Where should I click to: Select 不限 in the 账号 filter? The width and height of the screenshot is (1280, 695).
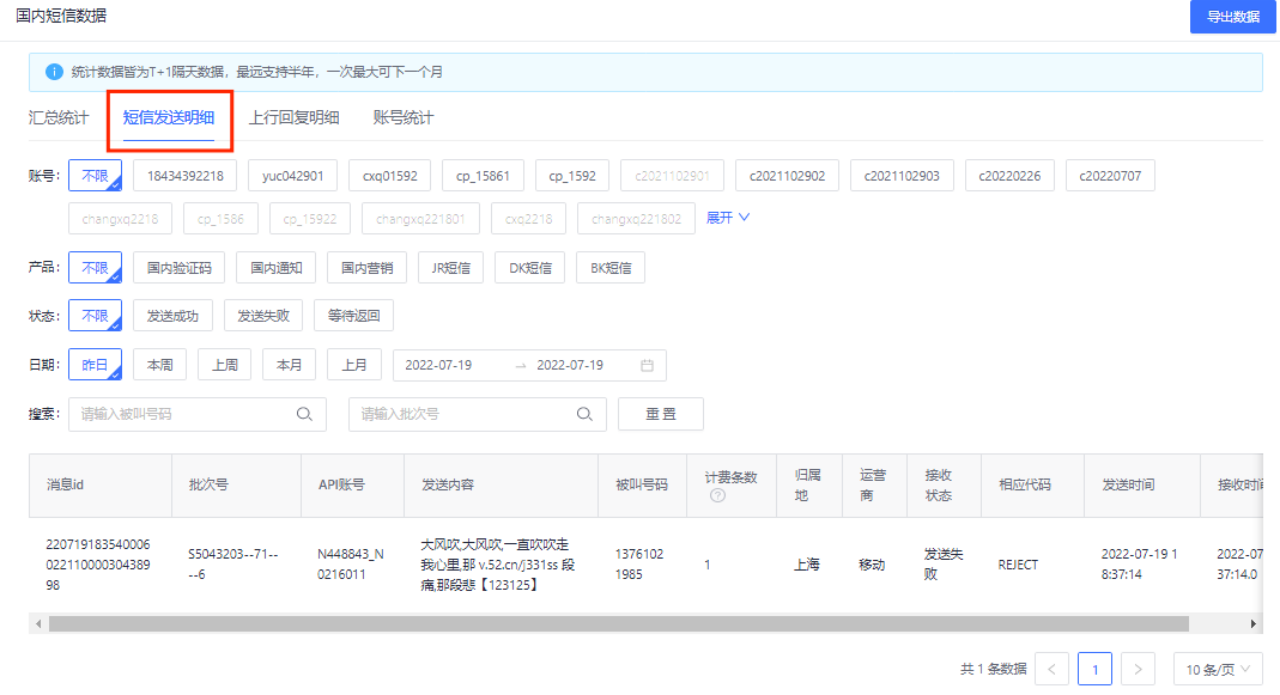95,176
